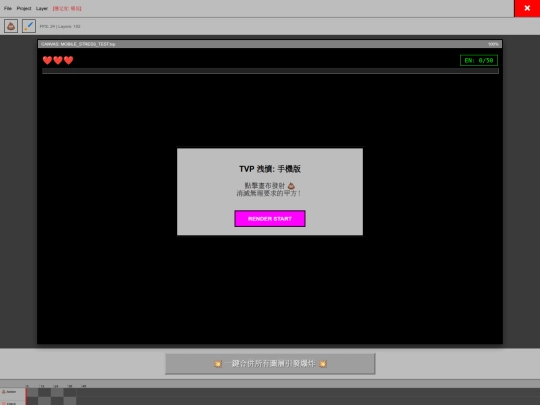Click the third frame cell of the Action layer
Screen dimensions: 540x405
pos(57,392)
